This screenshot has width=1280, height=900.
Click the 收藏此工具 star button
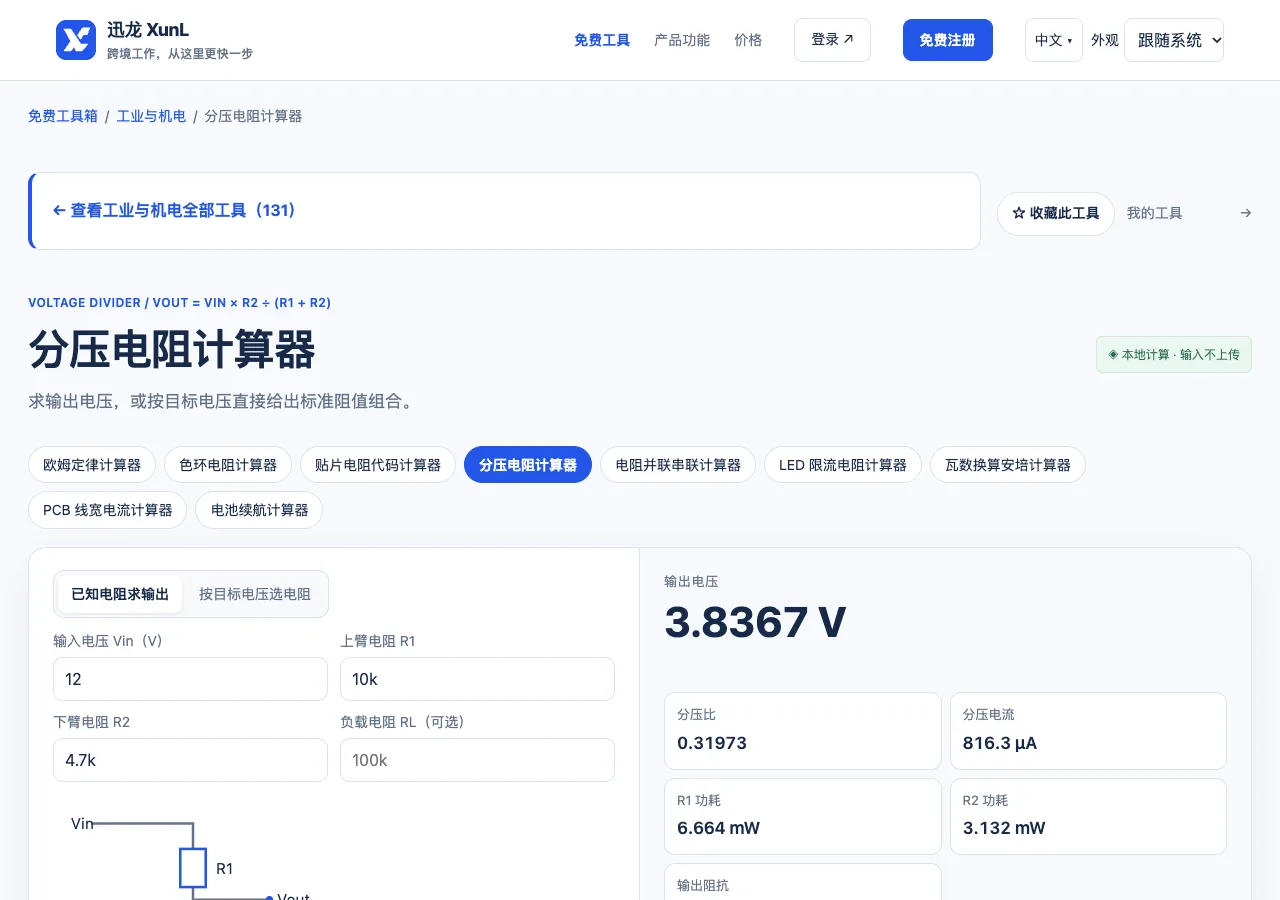(1055, 213)
